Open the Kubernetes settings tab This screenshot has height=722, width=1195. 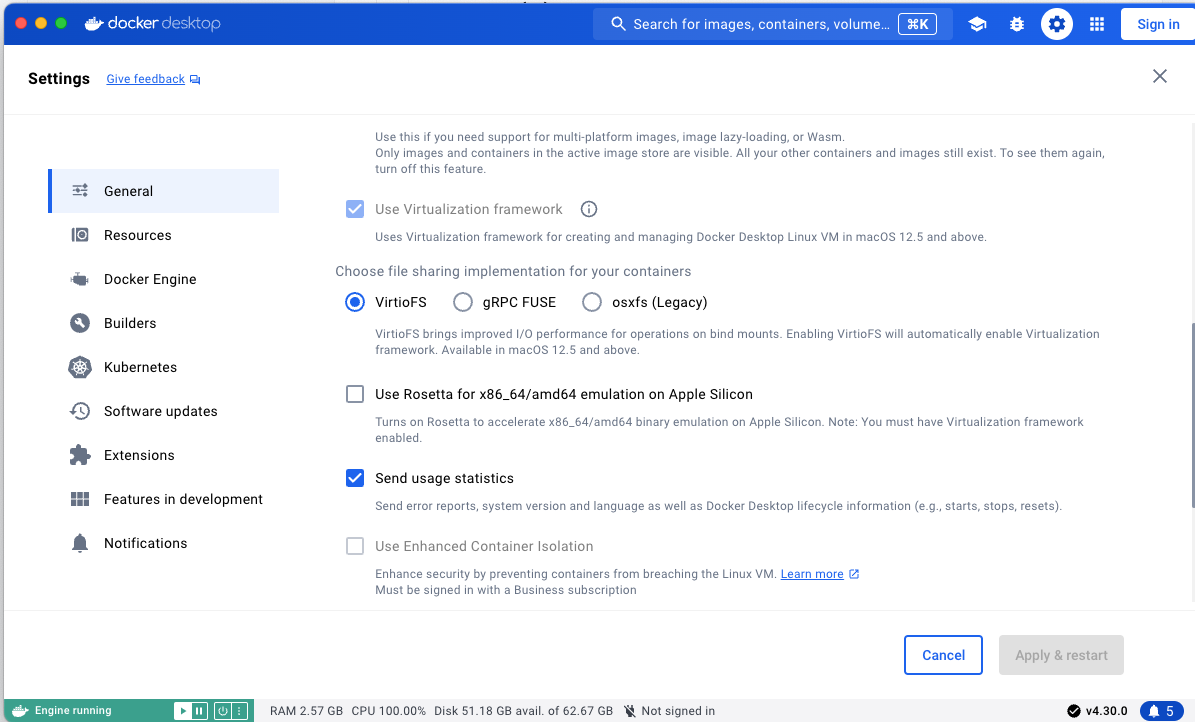164,367
